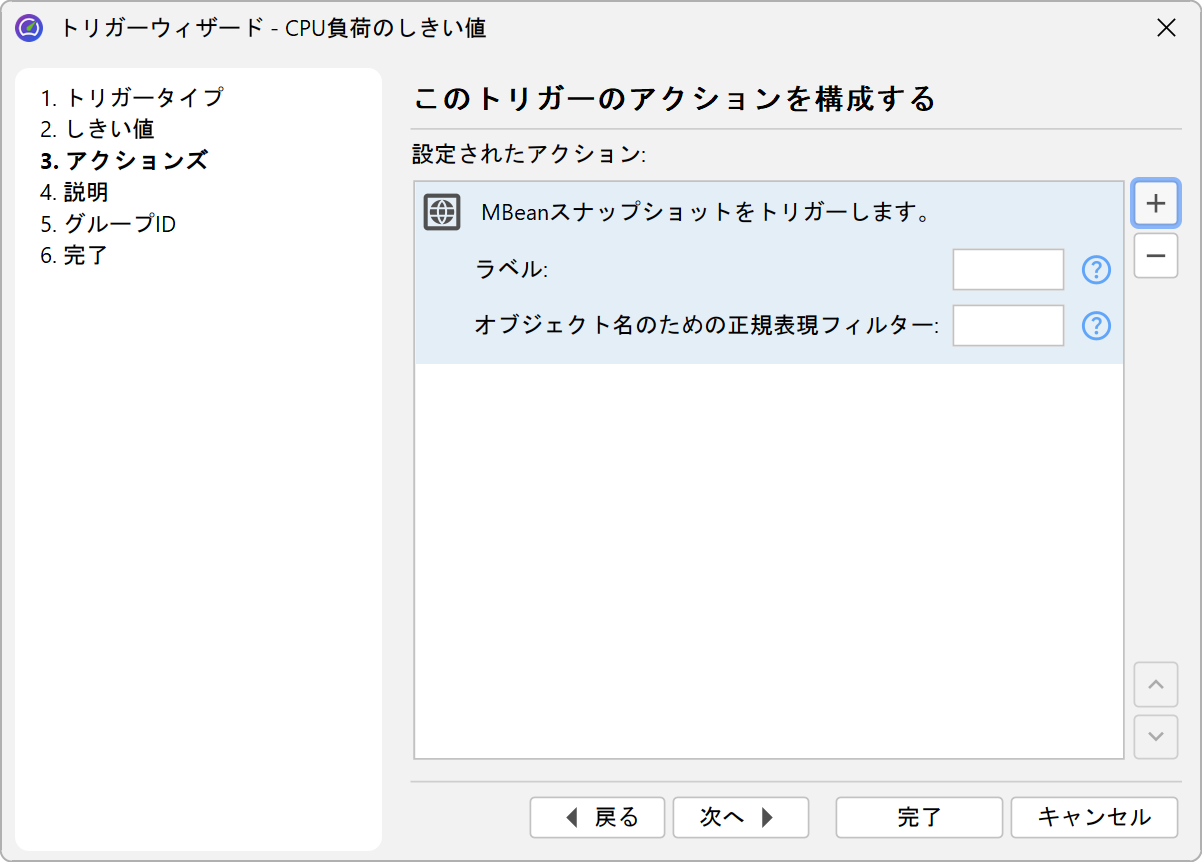1202x862 pixels.
Task: Select step 3 アクションズ in sidebar
Action: coord(124,160)
